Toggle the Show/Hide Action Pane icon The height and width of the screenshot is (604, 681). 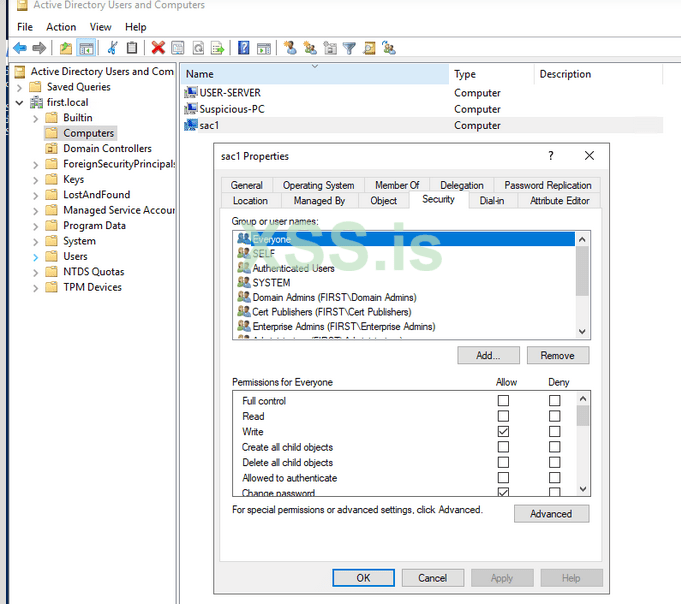264,48
